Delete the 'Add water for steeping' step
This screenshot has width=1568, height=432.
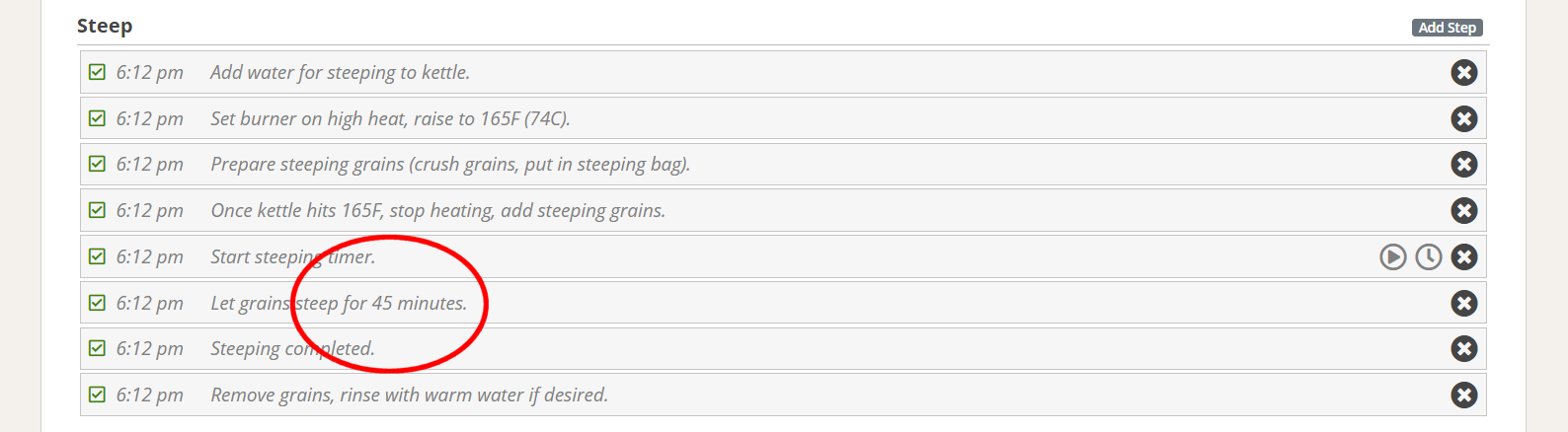[1464, 72]
